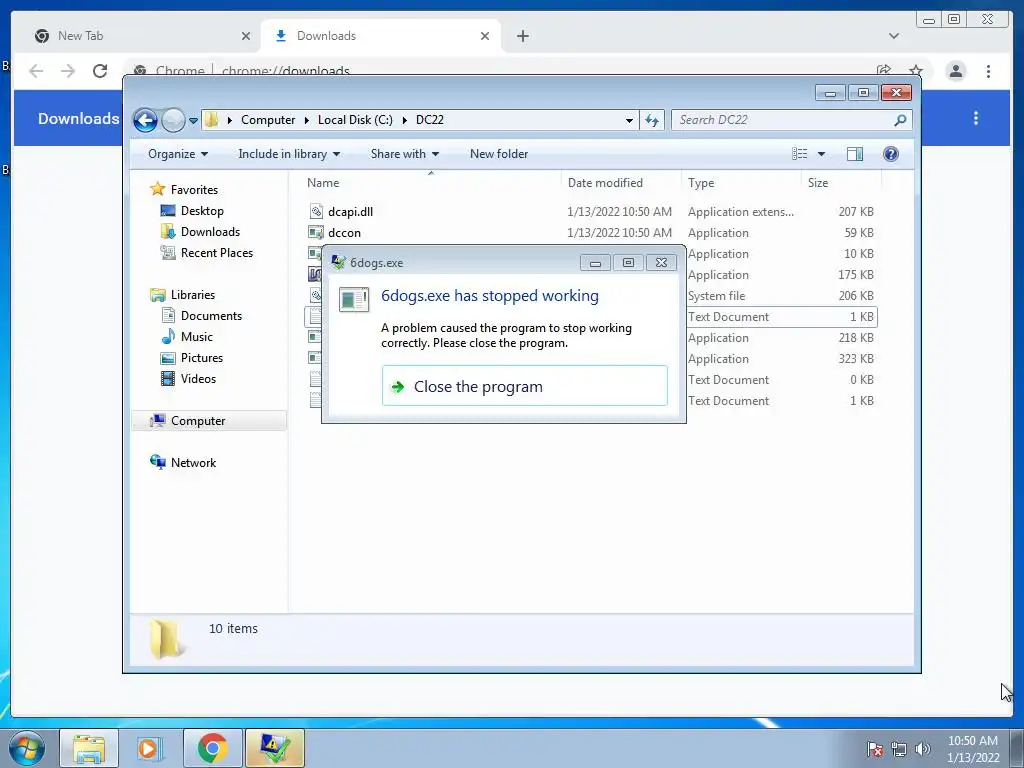Change the view with the views icon
The image size is (1024, 768).
point(799,154)
